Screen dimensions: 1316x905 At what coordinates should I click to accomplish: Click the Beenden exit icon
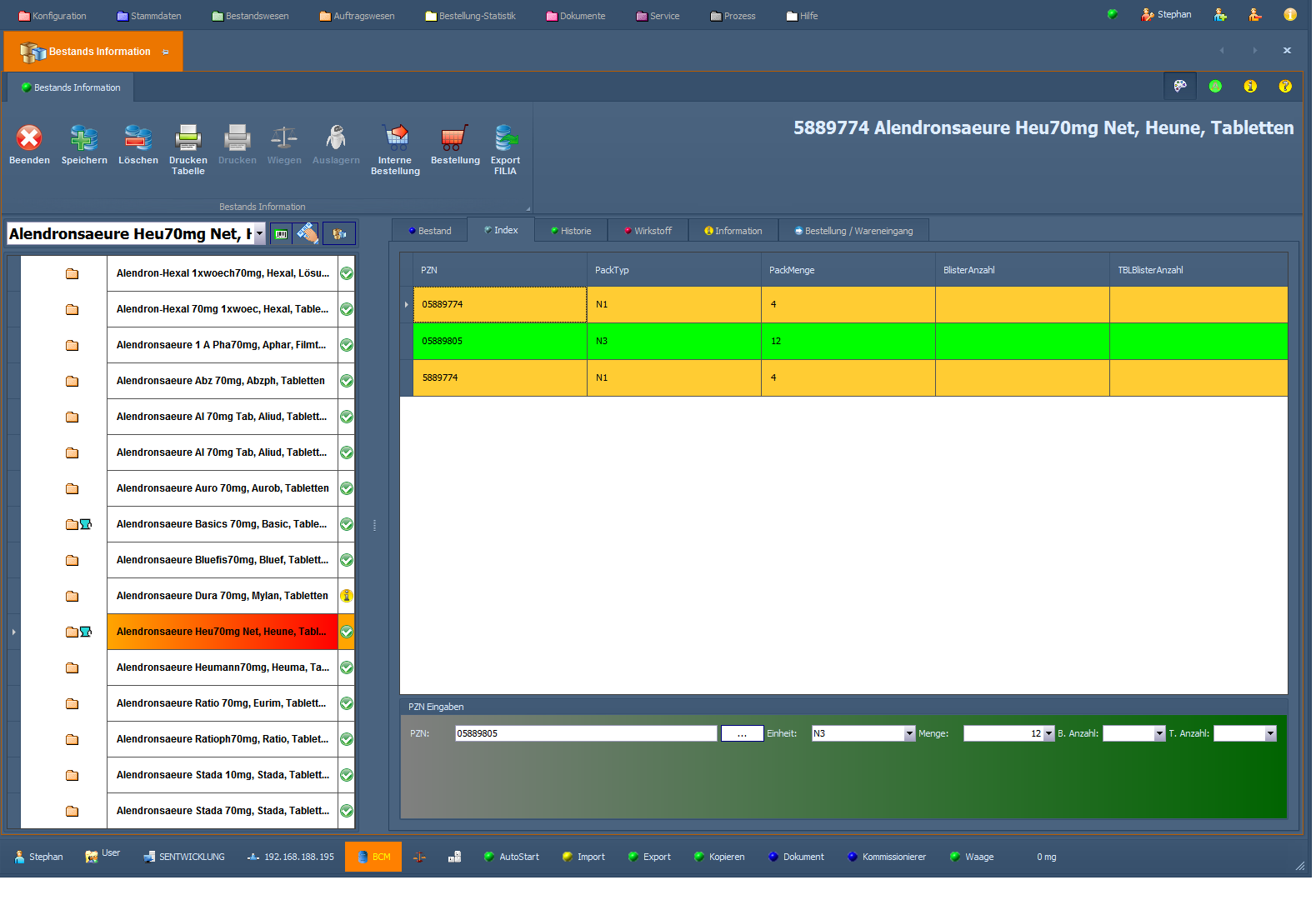pos(29,138)
